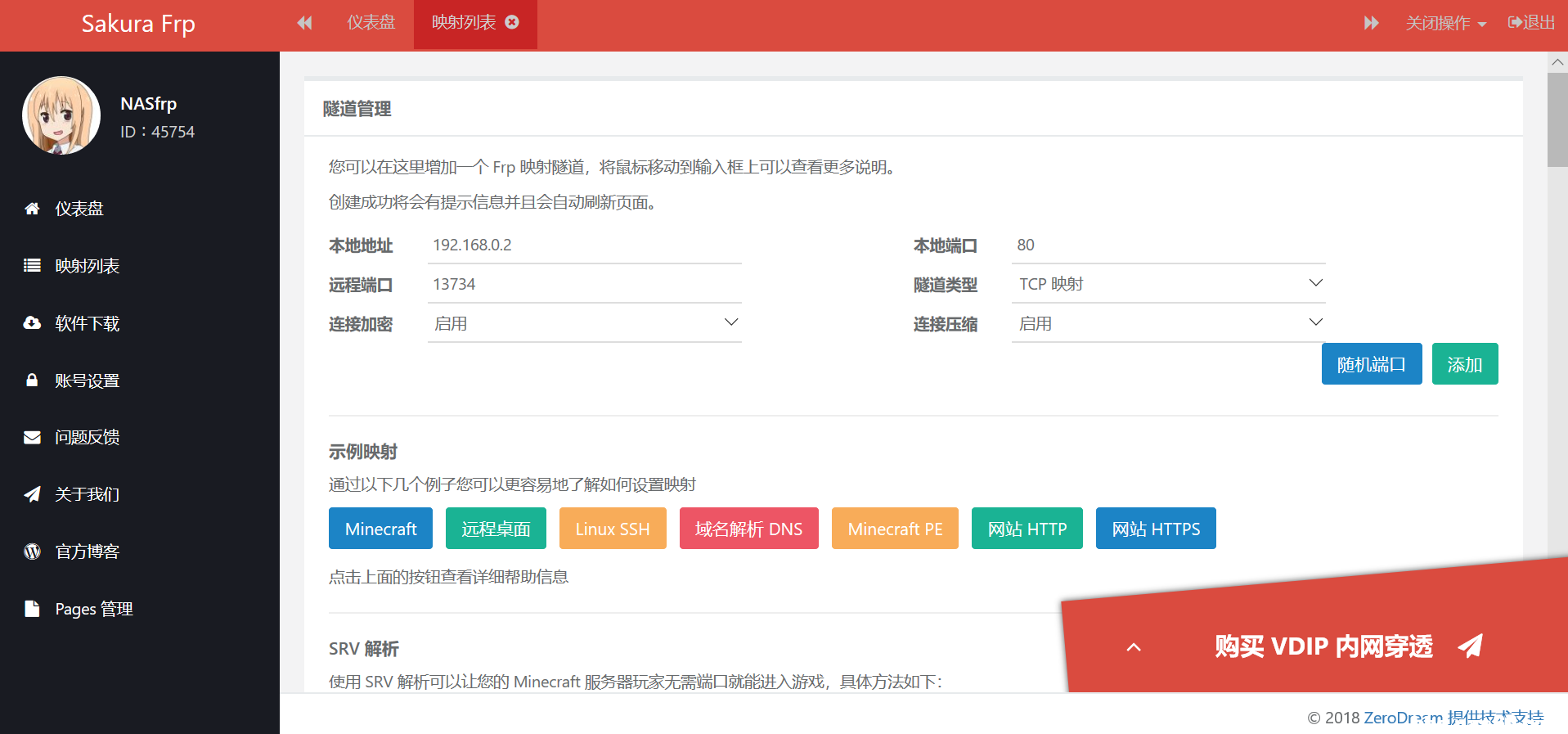Screen dimensions: 1568x734
Task: Click the paper plane icon in VDIP banner
Action: click(x=1471, y=646)
